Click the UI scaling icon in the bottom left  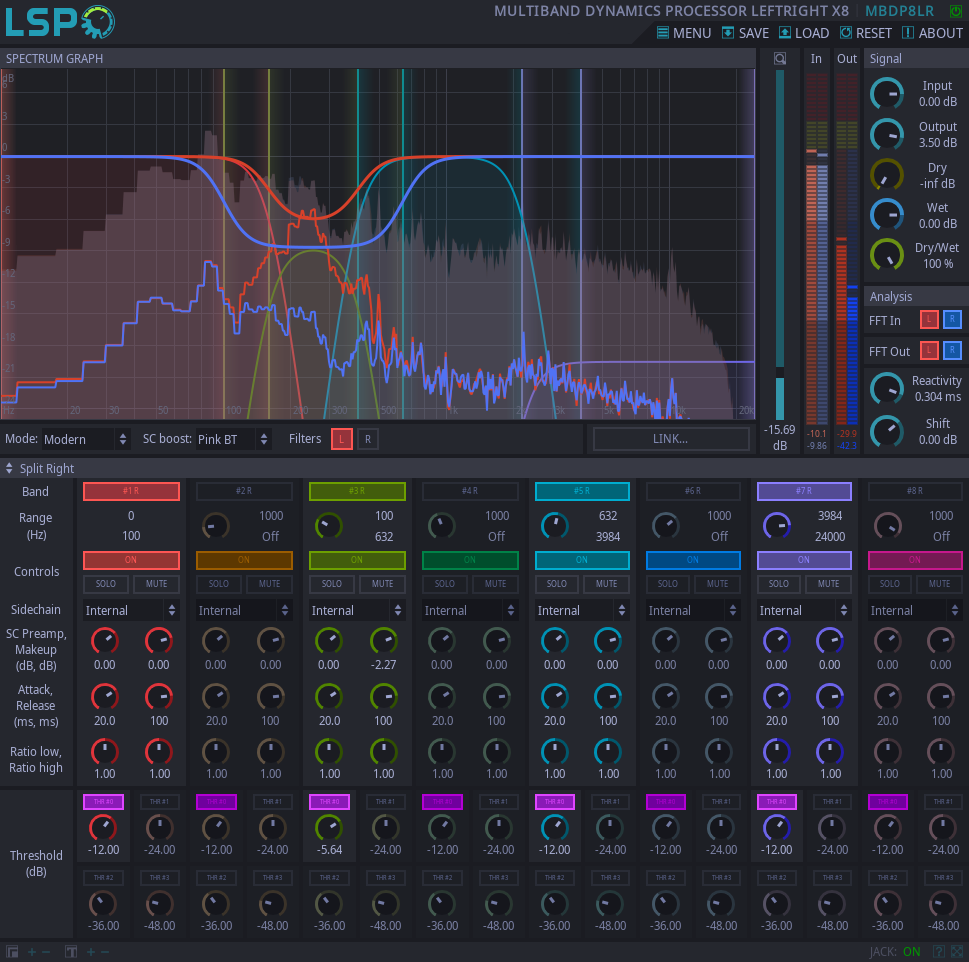pos(12,951)
